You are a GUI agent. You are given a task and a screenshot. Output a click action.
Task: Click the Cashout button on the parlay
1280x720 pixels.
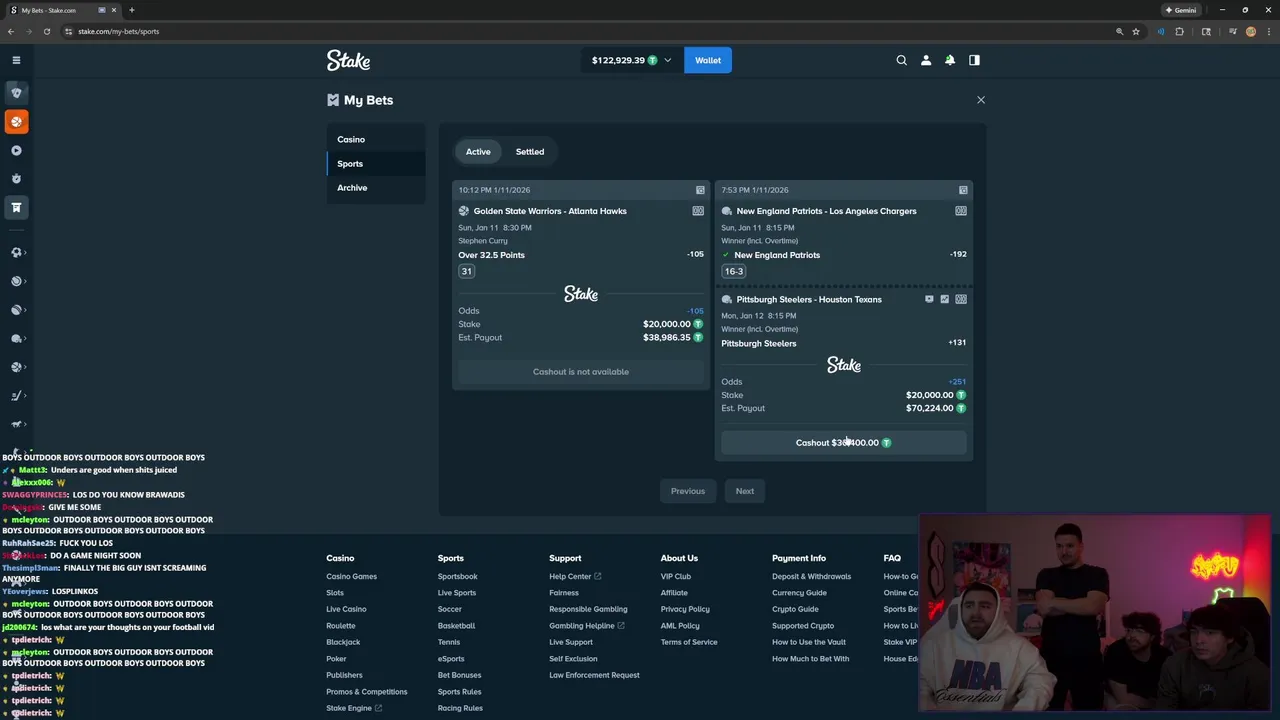click(843, 443)
